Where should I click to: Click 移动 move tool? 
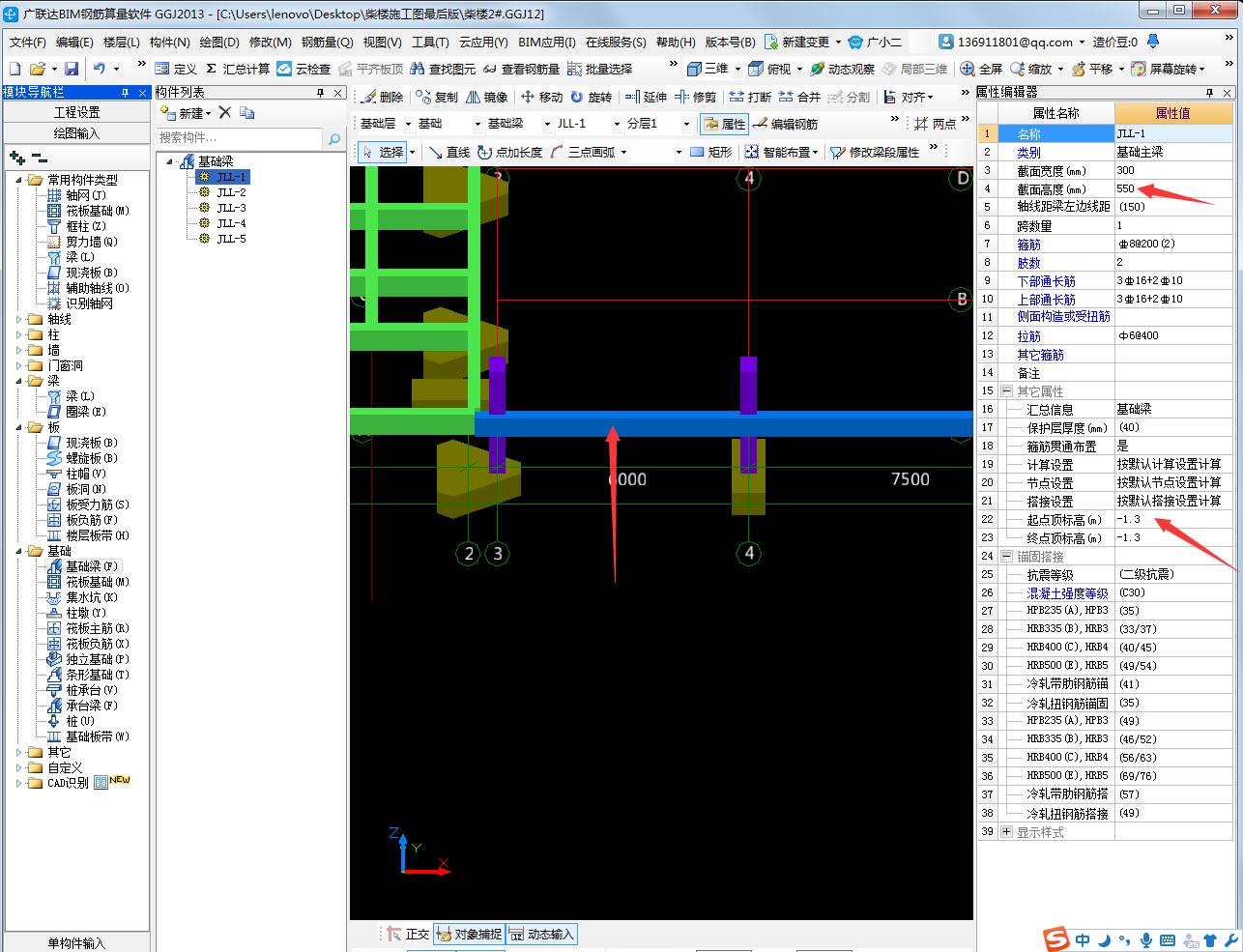[x=541, y=97]
